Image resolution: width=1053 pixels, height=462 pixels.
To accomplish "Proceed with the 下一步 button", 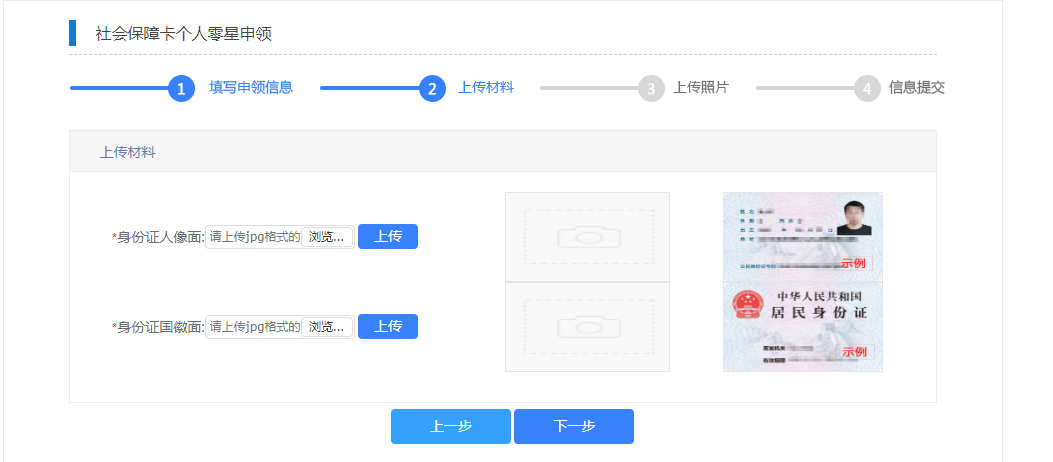I will pos(574,426).
